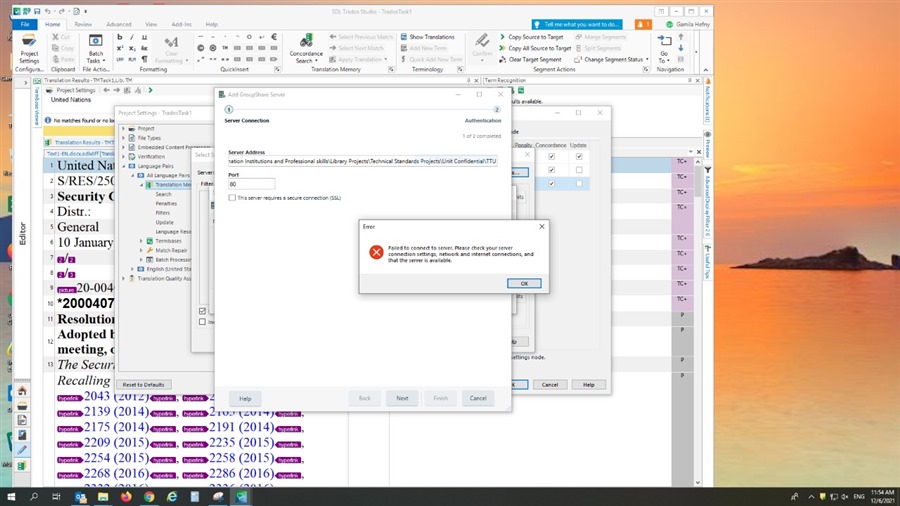Apply bold formatting in ribbon
Image resolution: width=900 pixels, height=506 pixels.
point(119,37)
